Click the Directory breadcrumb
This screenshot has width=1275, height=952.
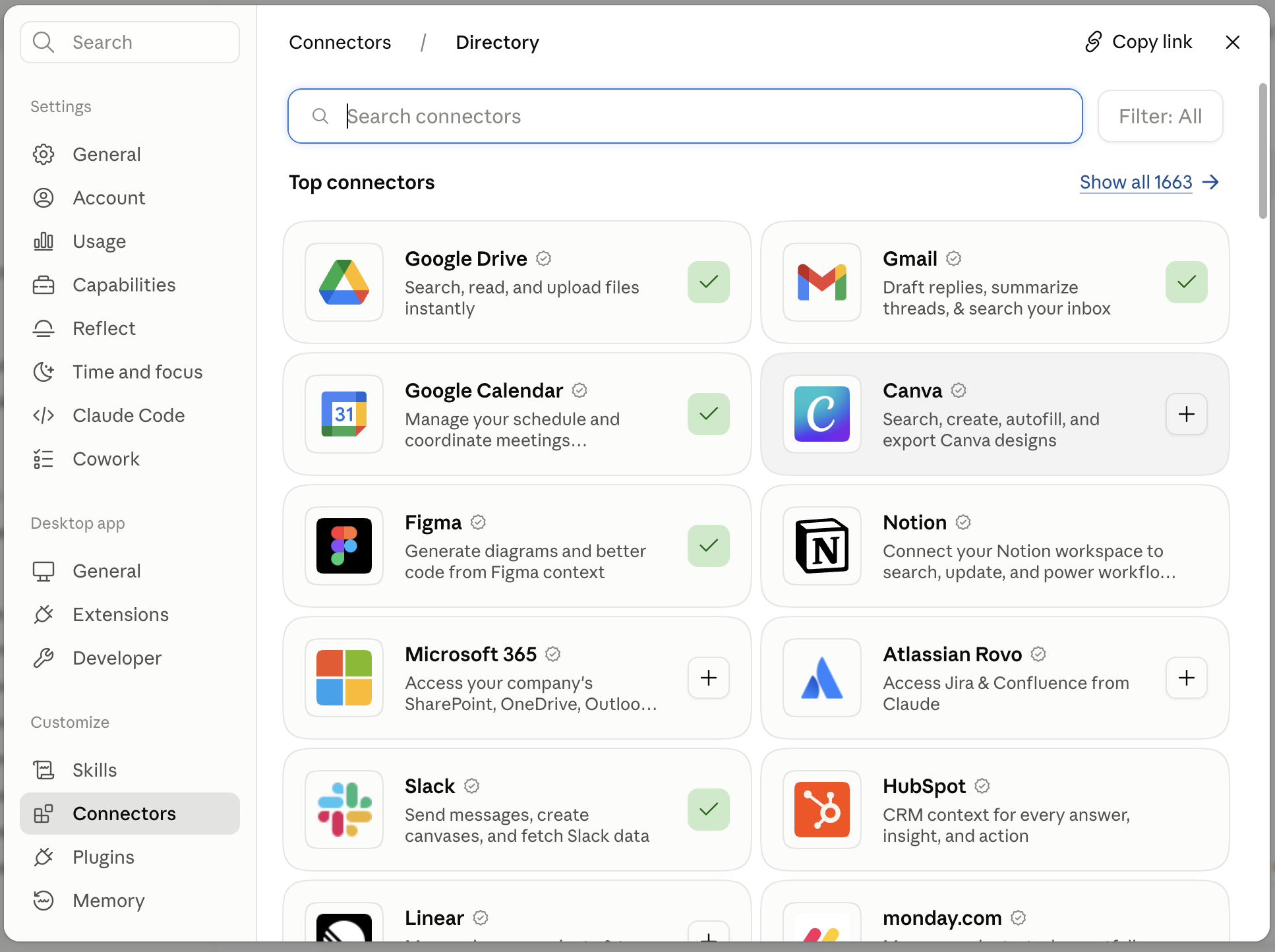click(x=498, y=42)
